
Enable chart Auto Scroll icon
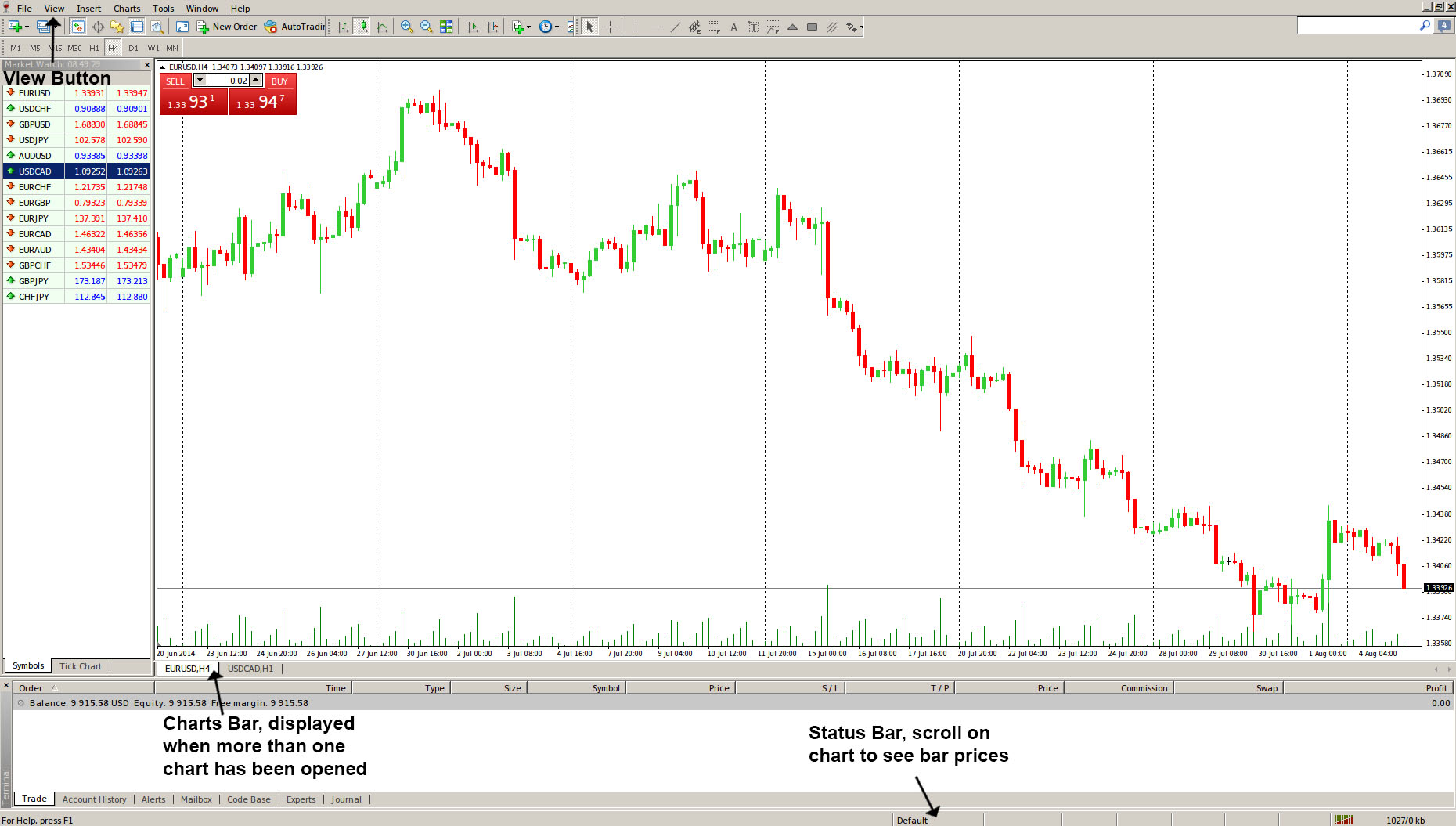click(472, 27)
